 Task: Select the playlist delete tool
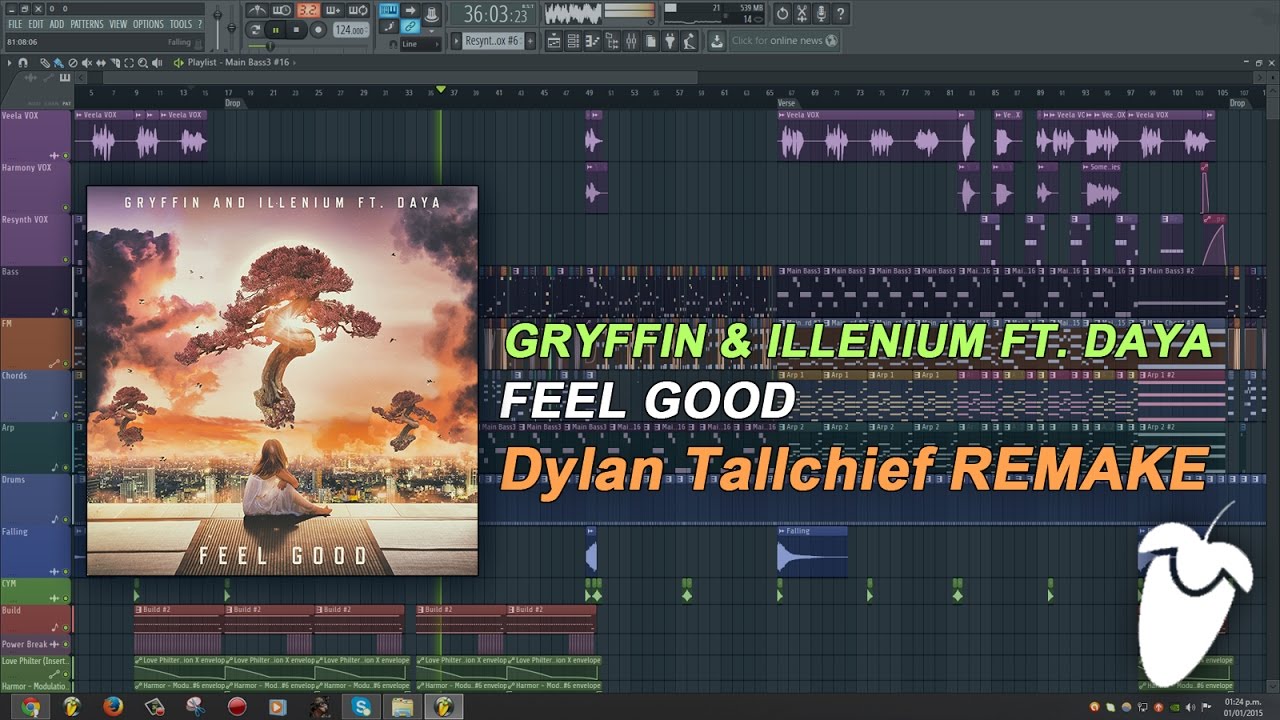pyautogui.click(x=73, y=62)
